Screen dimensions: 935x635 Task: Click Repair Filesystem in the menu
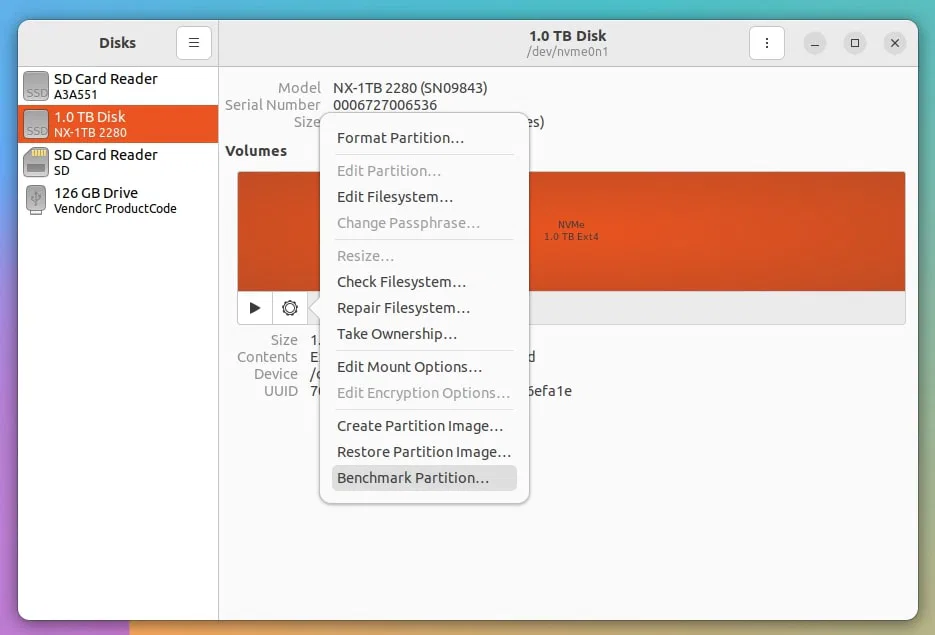coord(403,308)
